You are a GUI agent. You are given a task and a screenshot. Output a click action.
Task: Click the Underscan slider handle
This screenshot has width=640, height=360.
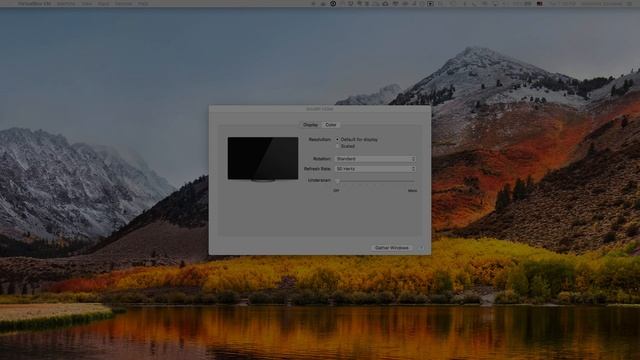[x=337, y=180]
